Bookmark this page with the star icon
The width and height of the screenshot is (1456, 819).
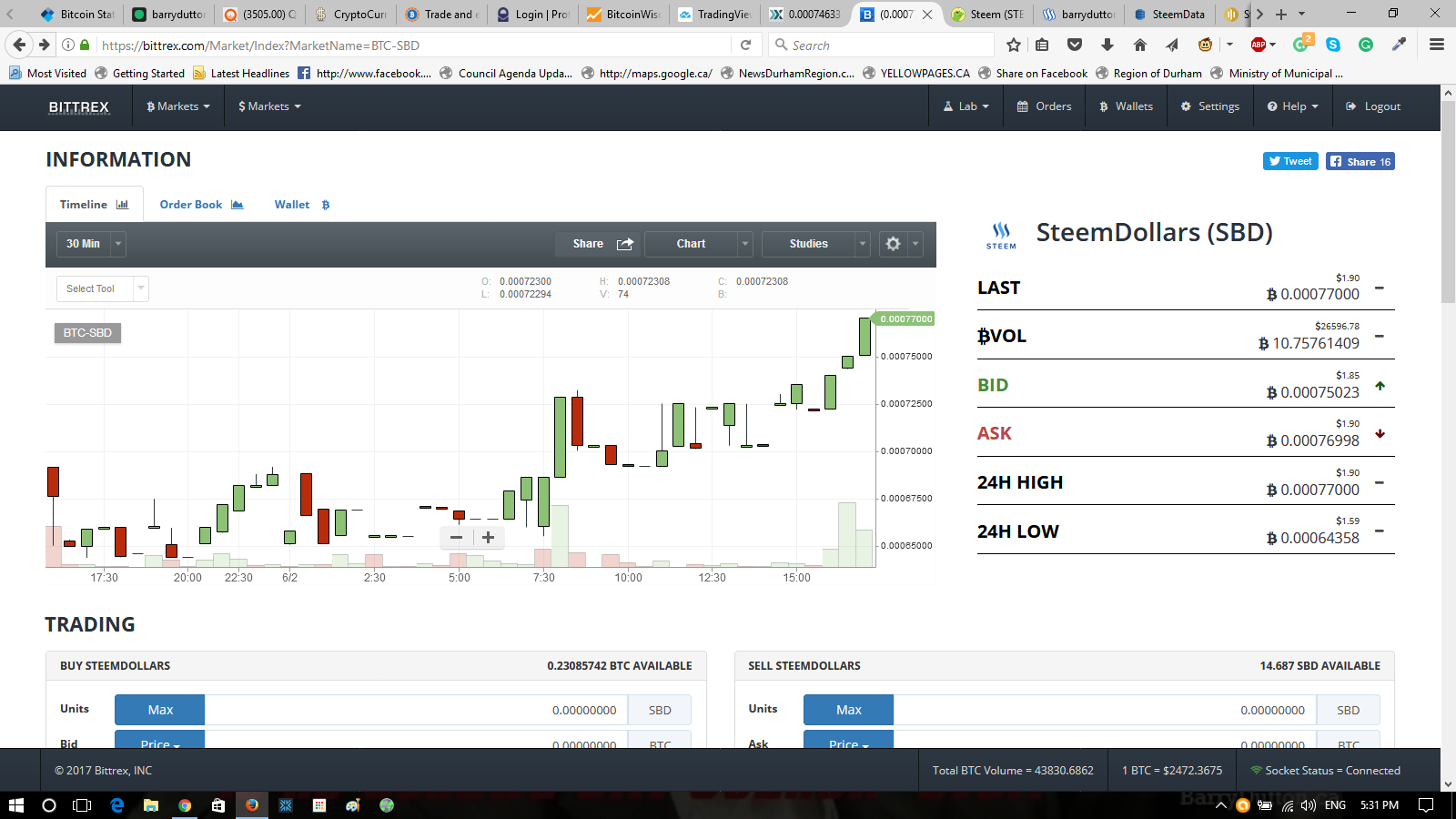pos(1014,45)
